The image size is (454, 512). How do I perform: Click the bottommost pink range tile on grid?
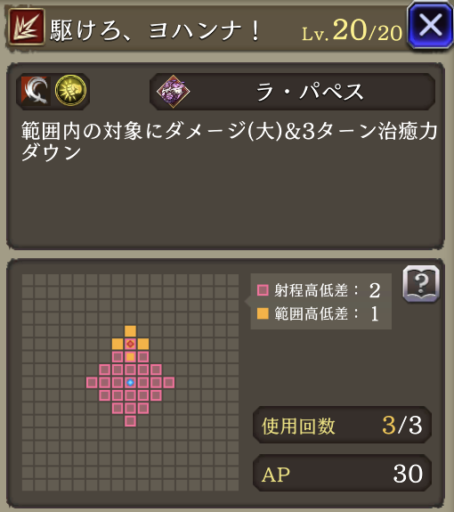tap(130, 421)
